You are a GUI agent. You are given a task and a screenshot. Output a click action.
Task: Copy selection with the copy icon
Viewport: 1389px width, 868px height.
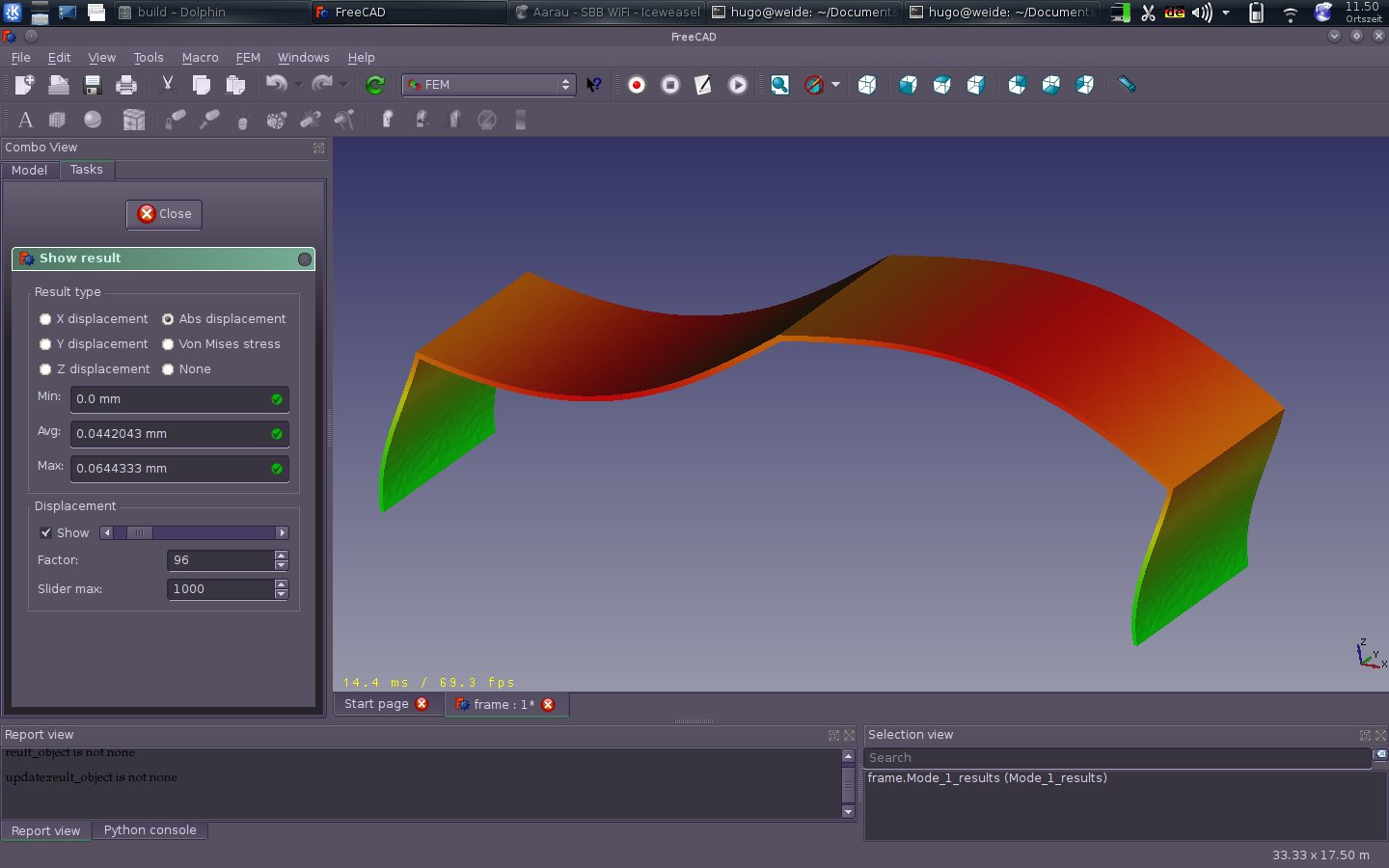tap(202, 85)
